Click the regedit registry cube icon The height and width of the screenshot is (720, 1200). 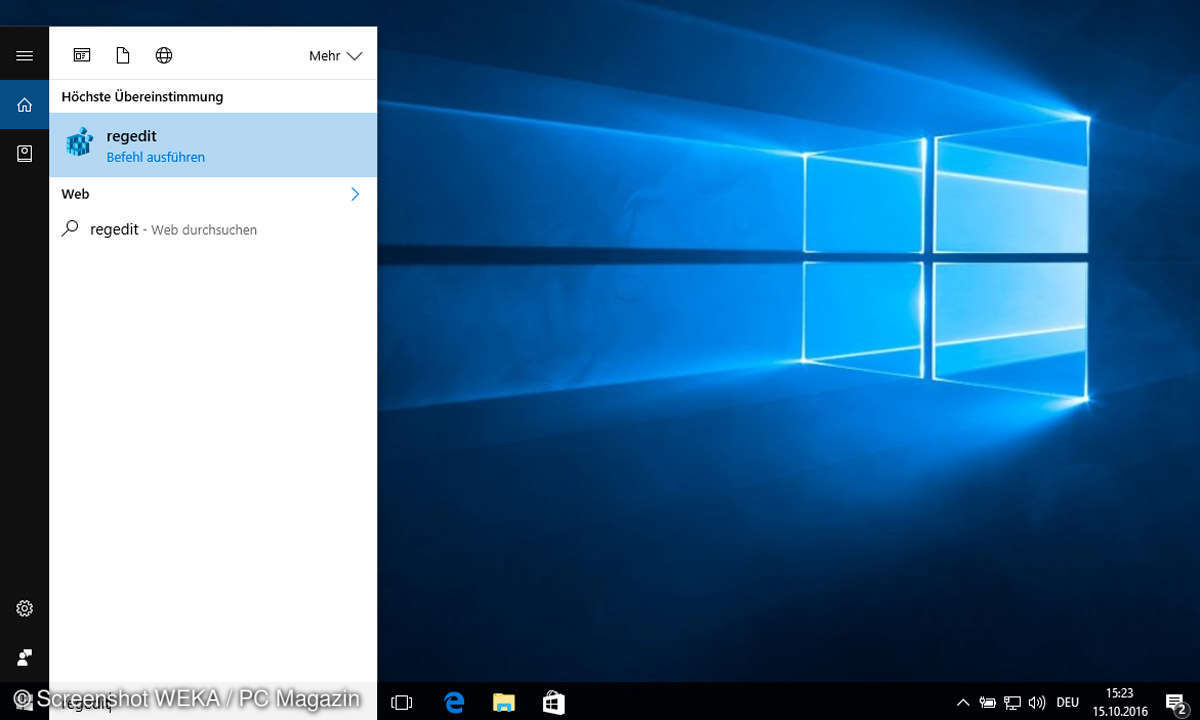point(80,143)
